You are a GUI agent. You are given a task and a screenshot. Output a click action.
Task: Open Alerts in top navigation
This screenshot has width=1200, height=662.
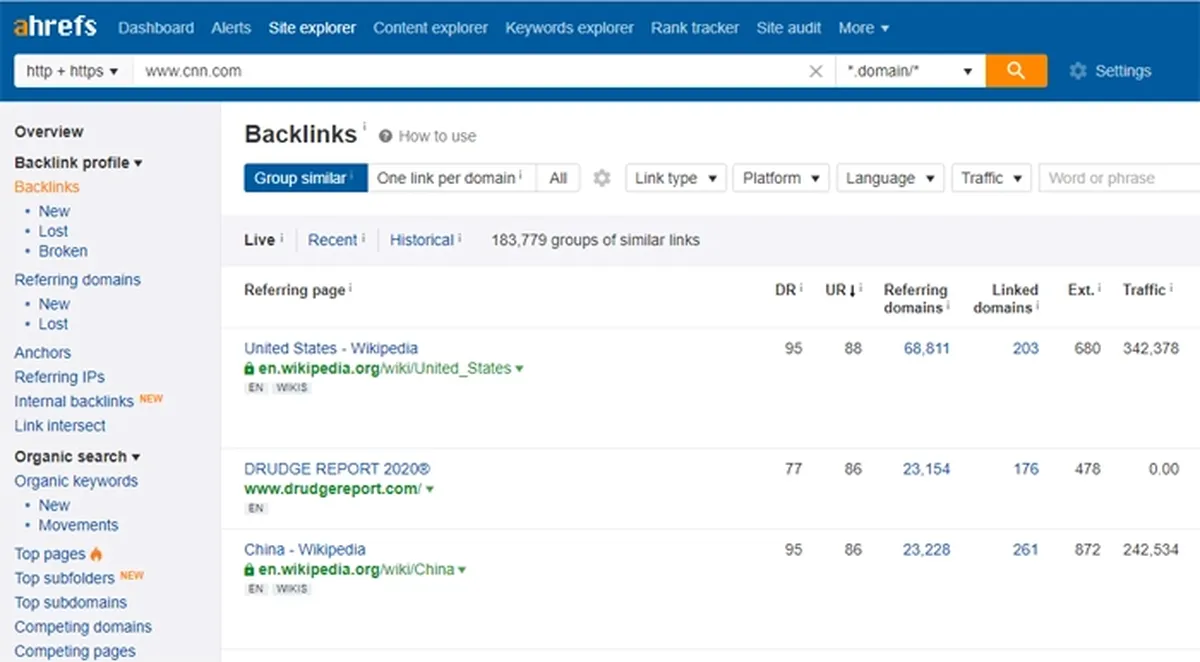point(231,28)
